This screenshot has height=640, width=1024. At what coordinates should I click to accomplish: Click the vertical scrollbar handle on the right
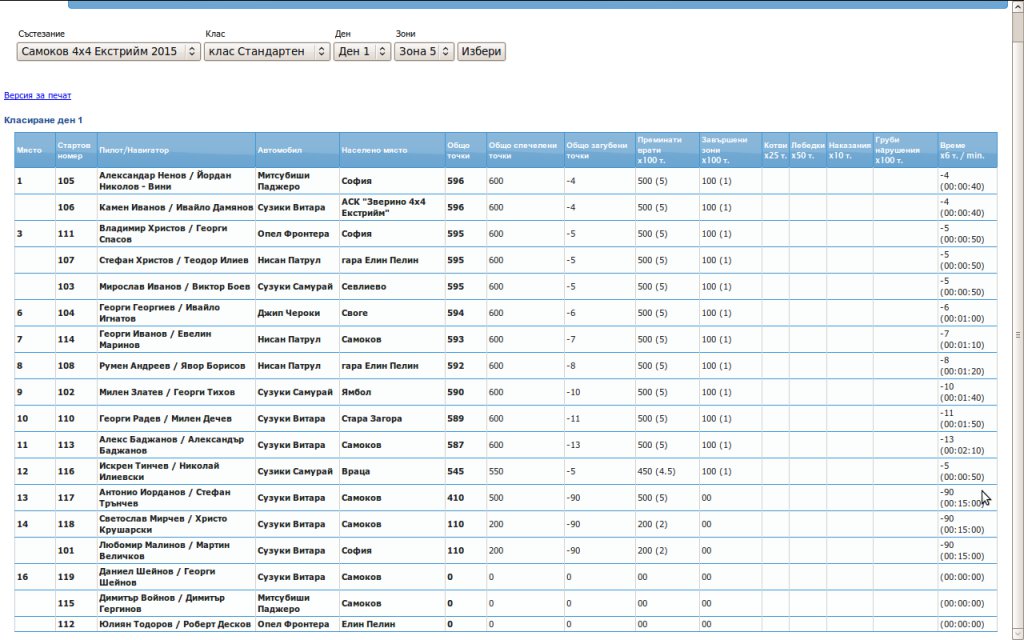1017,335
